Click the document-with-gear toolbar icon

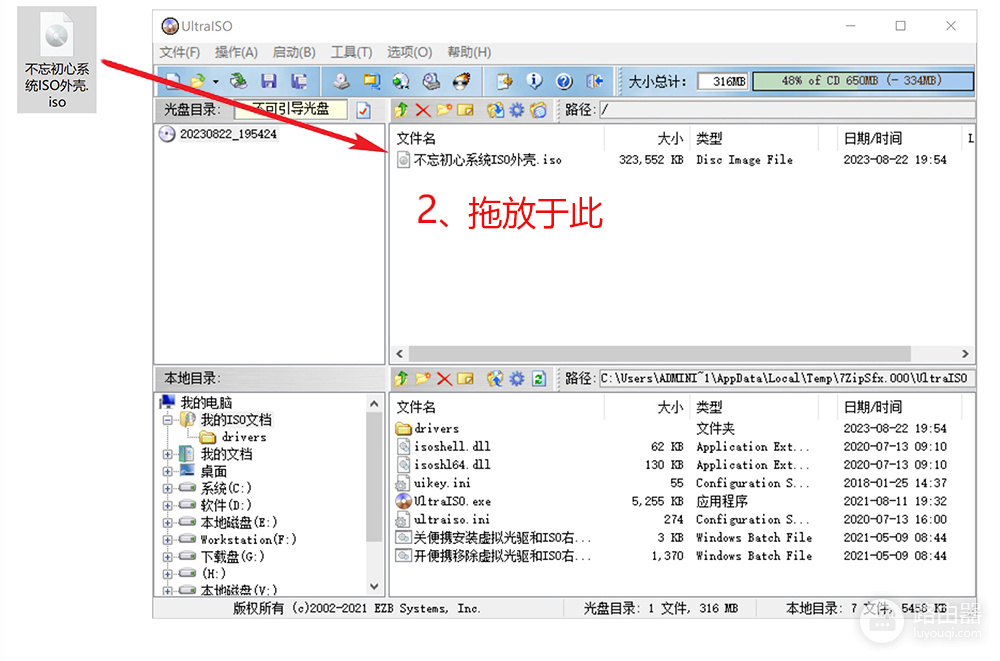tap(504, 81)
